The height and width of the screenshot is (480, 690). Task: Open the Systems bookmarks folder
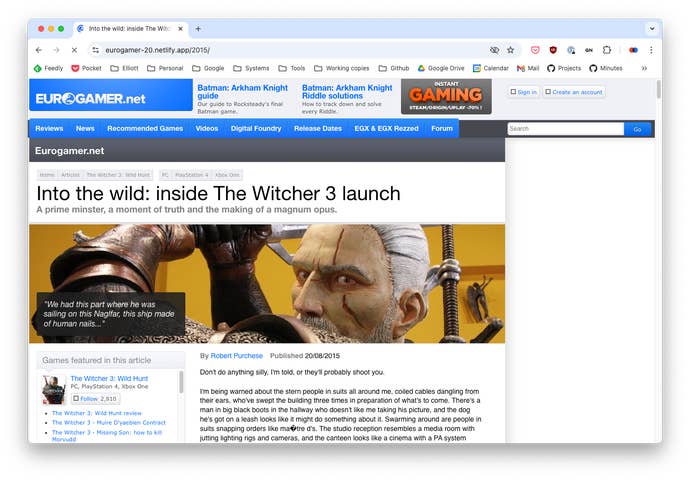pyautogui.click(x=251, y=68)
